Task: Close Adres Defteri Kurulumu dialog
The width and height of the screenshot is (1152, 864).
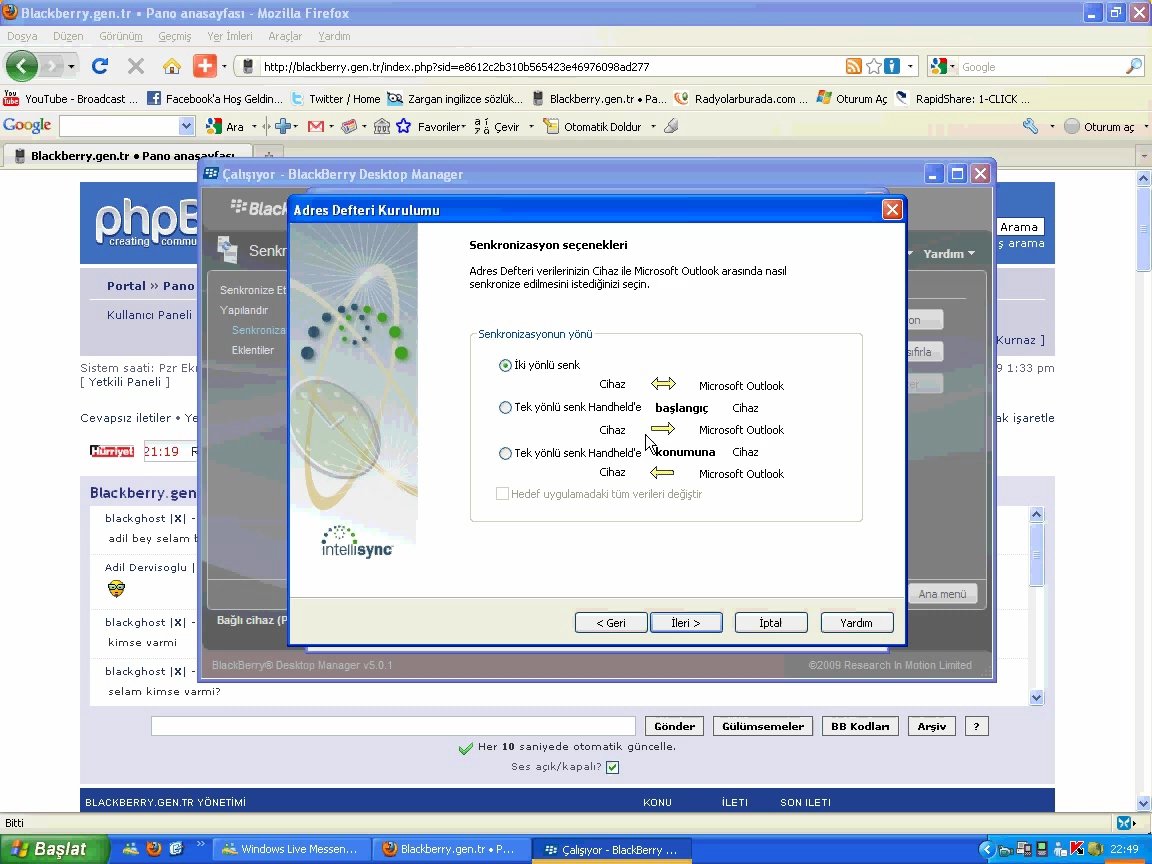Action: 892,209
